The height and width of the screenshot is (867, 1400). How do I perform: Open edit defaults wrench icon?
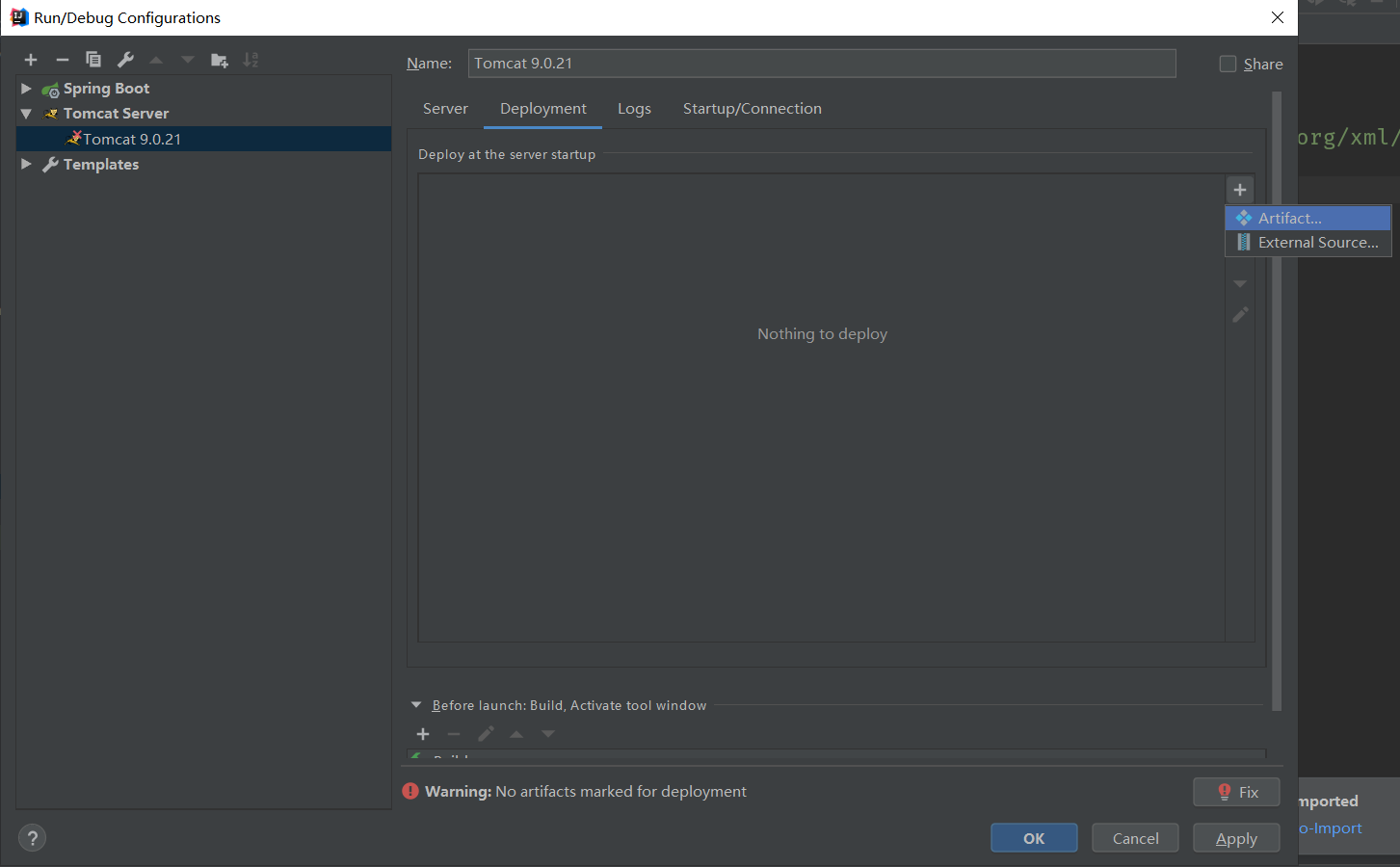click(x=125, y=60)
